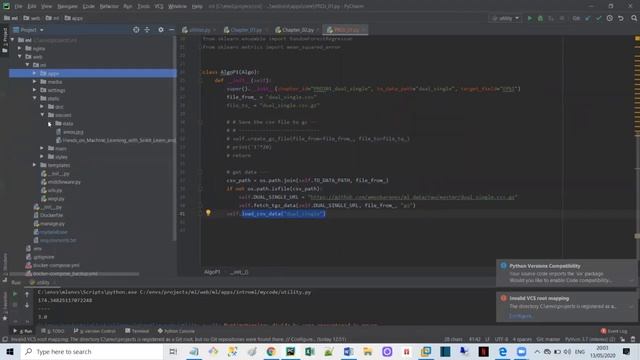Open the run configuration dropdown labeled utility
Image resolution: width=640 pixels, height=360 pixels.
[x=505, y=18]
